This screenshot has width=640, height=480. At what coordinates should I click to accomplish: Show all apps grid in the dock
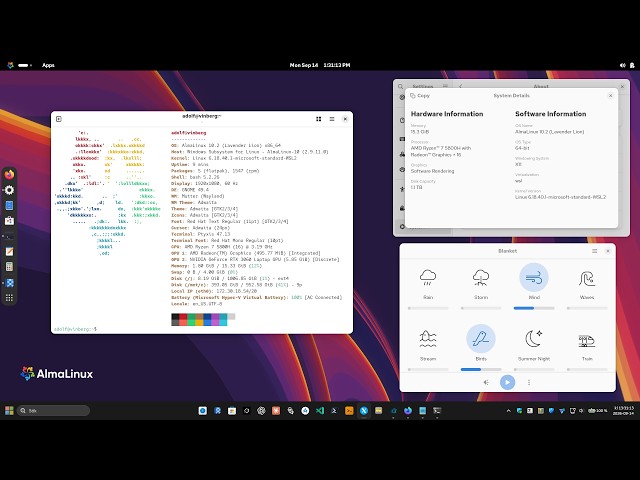point(9,298)
